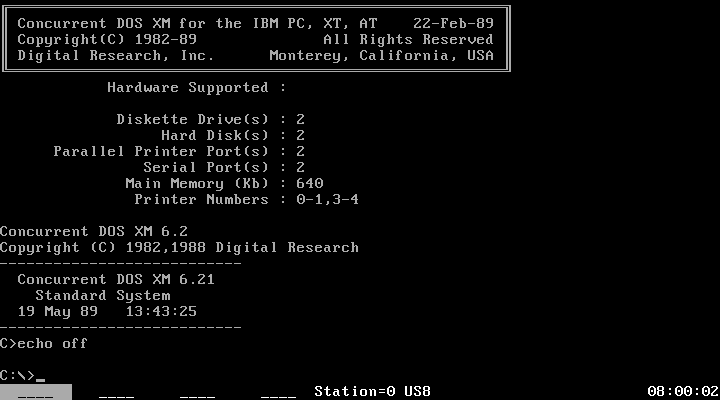Click the '640' memory value
720x400 pixels.
pos(309,184)
